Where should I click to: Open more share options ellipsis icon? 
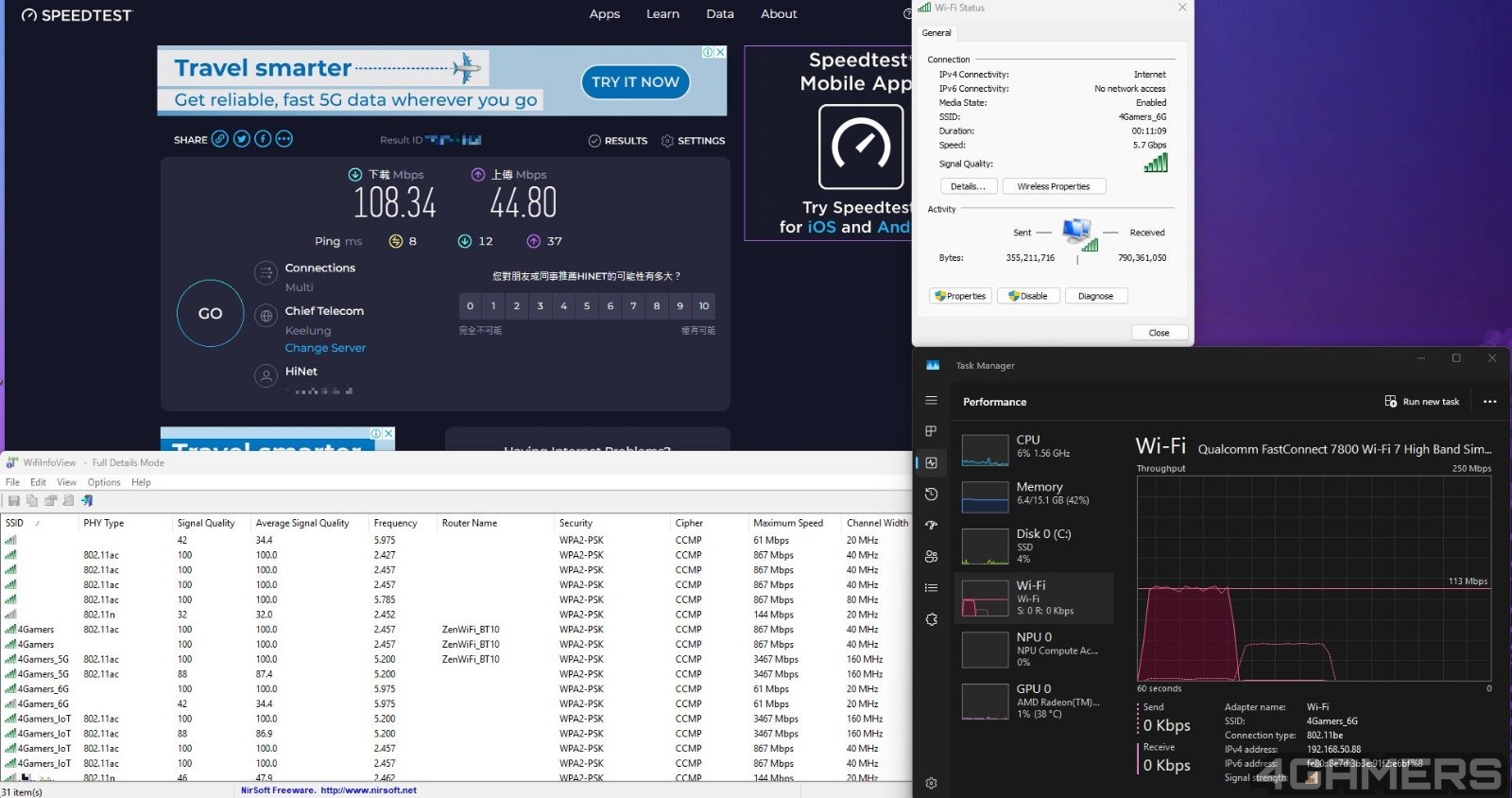coord(284,139)
